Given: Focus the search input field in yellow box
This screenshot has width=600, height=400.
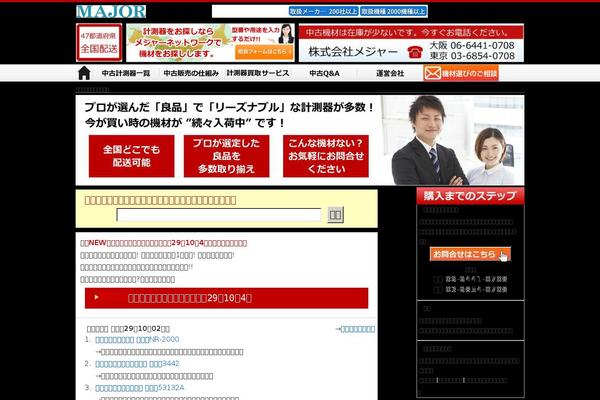Looking at the screenshot, I should click(x=218, y=215).
